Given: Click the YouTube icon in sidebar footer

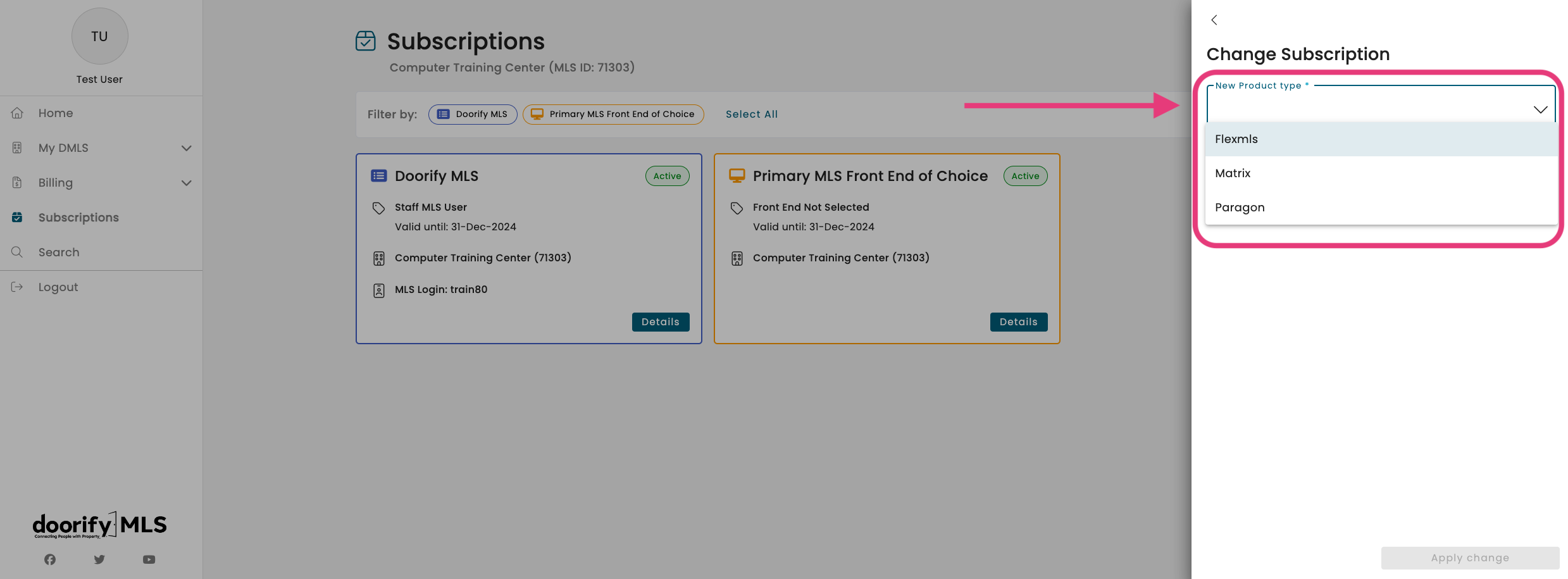Looking at the screenshot, I should [x=149, y=559].
